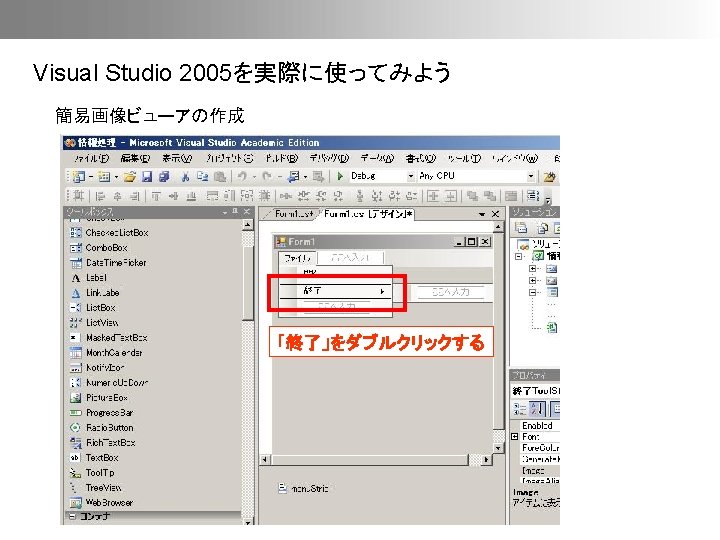Open 終了 submenu arrow on Form1
Viewport: 720px width, 540px height.
click(x=382, y=291)
